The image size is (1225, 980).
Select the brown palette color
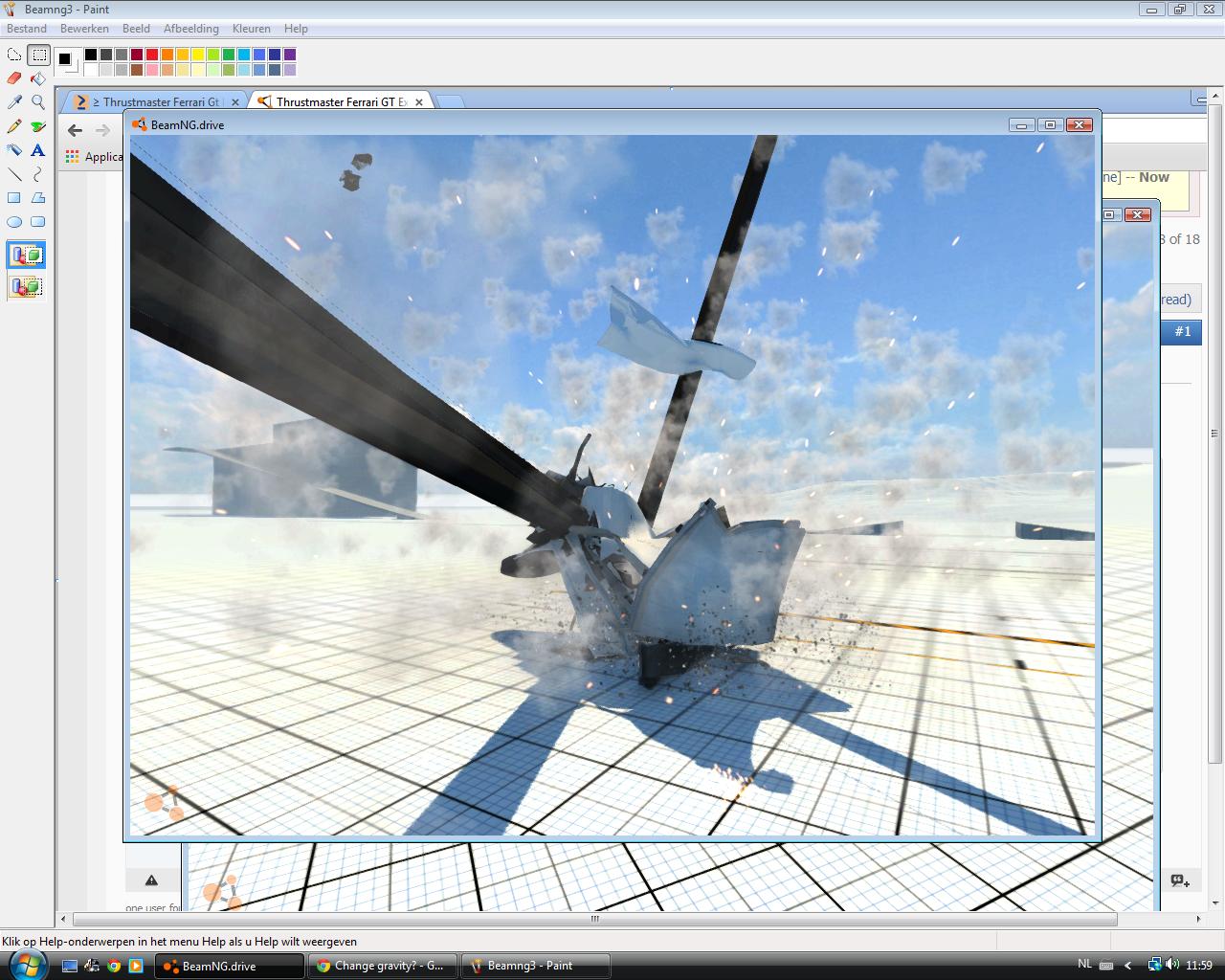pyautogui.click(x=137, y=70)
